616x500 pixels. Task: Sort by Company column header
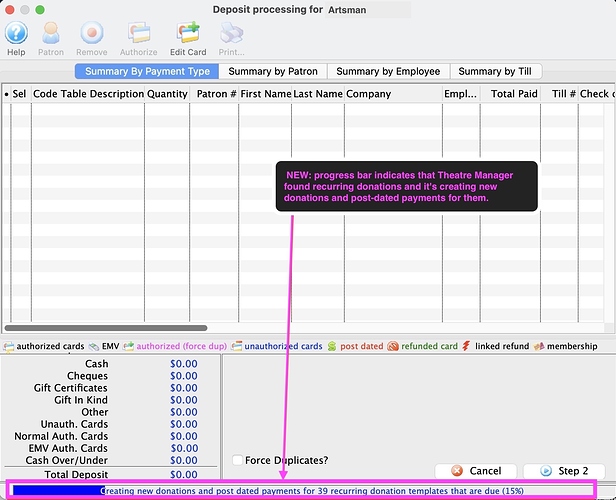(393, 94)
